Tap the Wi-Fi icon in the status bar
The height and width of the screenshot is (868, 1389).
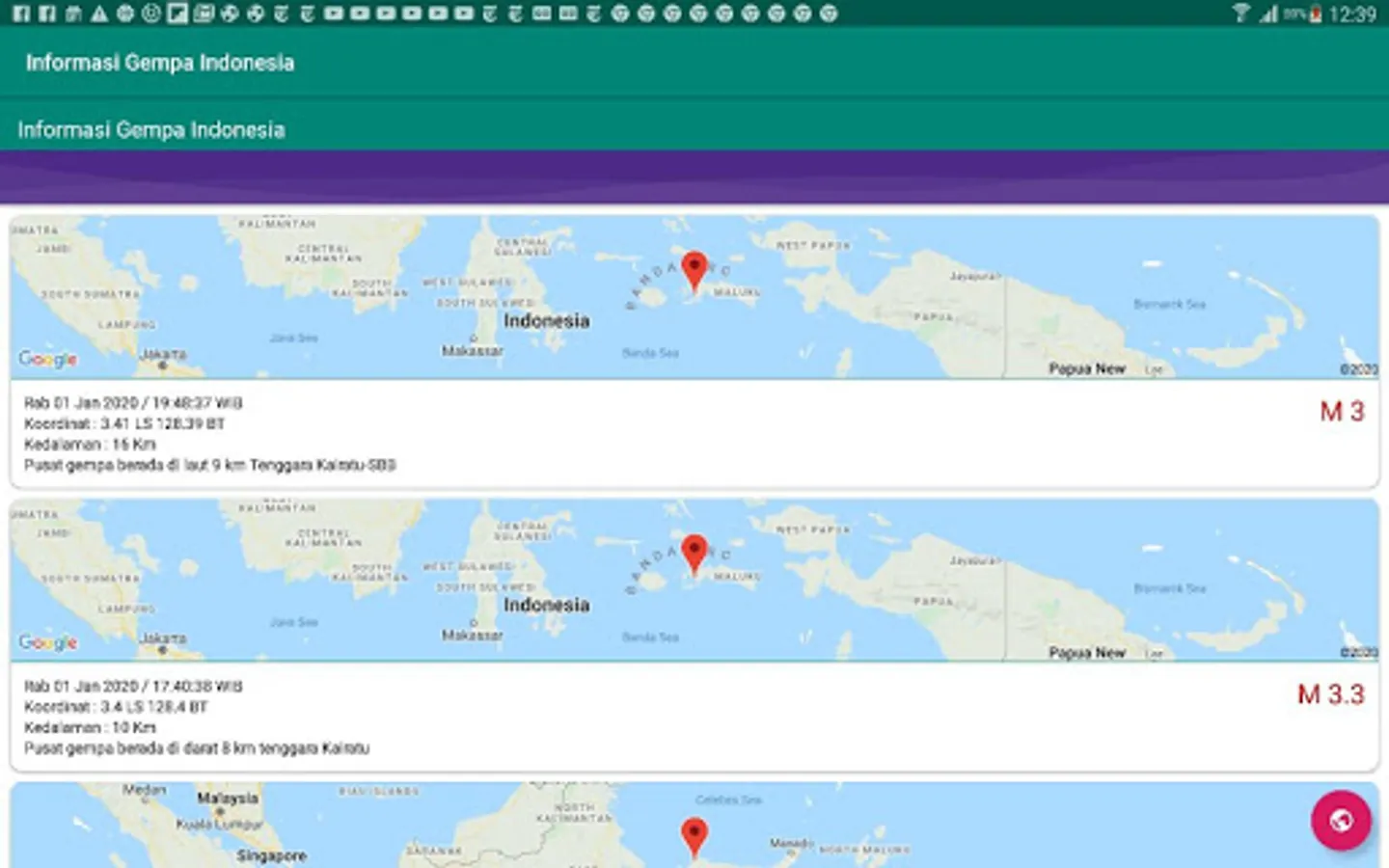coord(1240,14)
